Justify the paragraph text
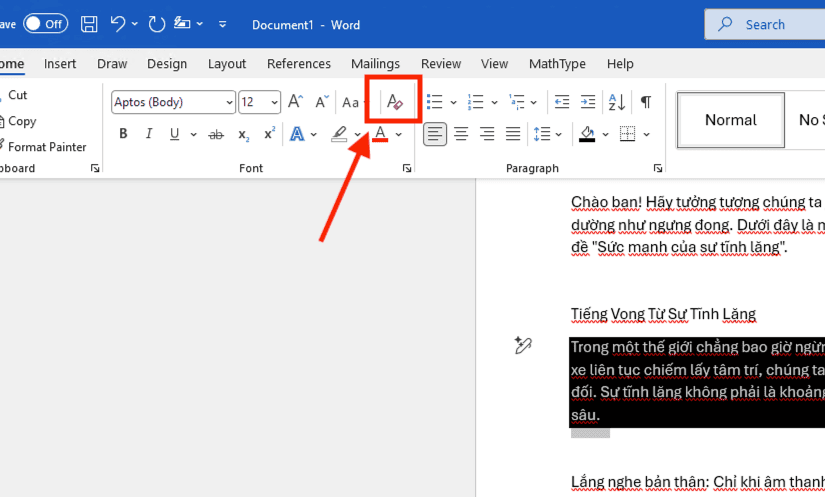The width and height of the screenshot is (825, 497). [513, 134]
